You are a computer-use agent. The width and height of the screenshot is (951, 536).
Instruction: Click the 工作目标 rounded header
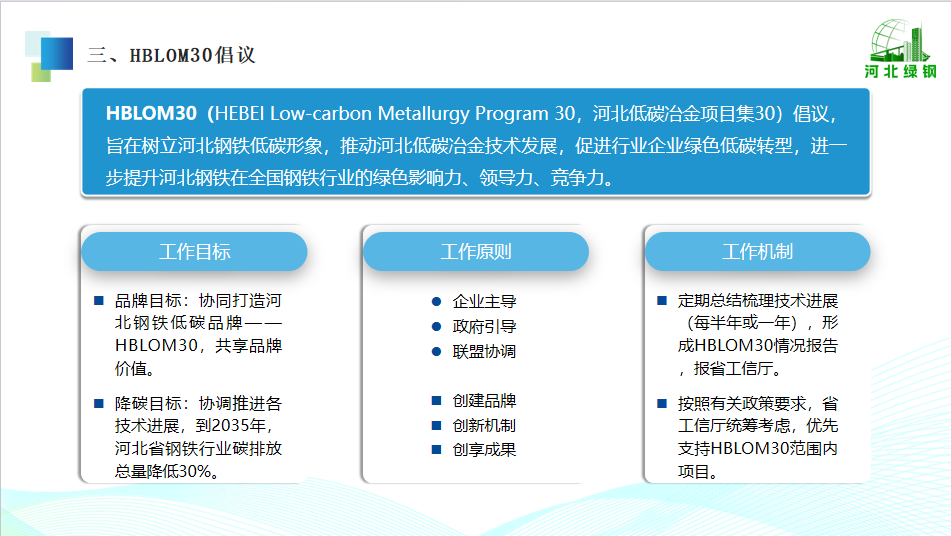(x=194, y=251)
